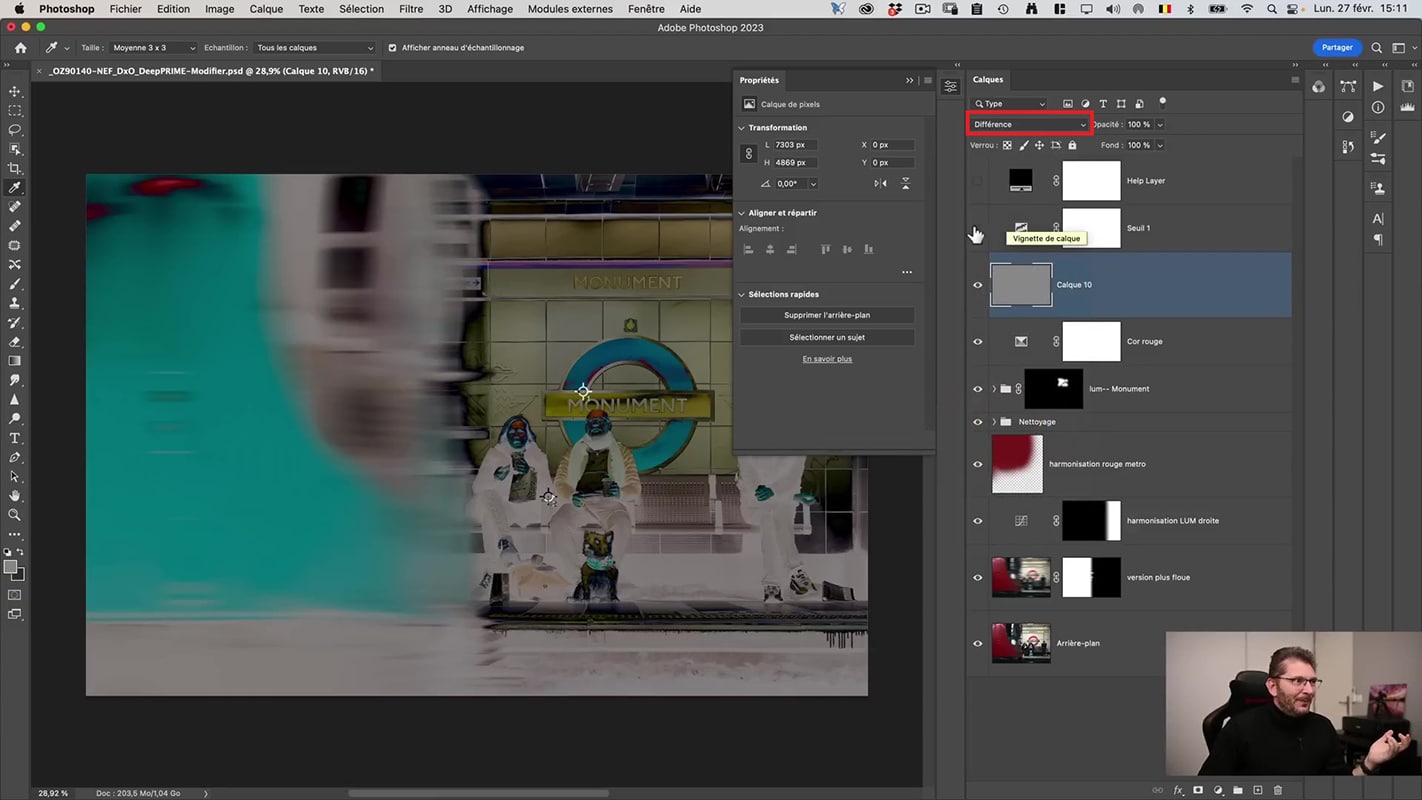Select the Eraser tool
The width and height of the screenshot is (1422, 800).
click(15, 342)
